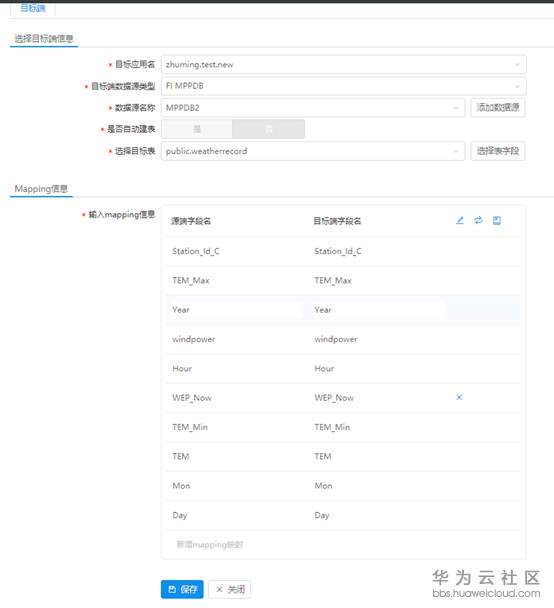Switch to the 目标端 tab

[33, 8]
